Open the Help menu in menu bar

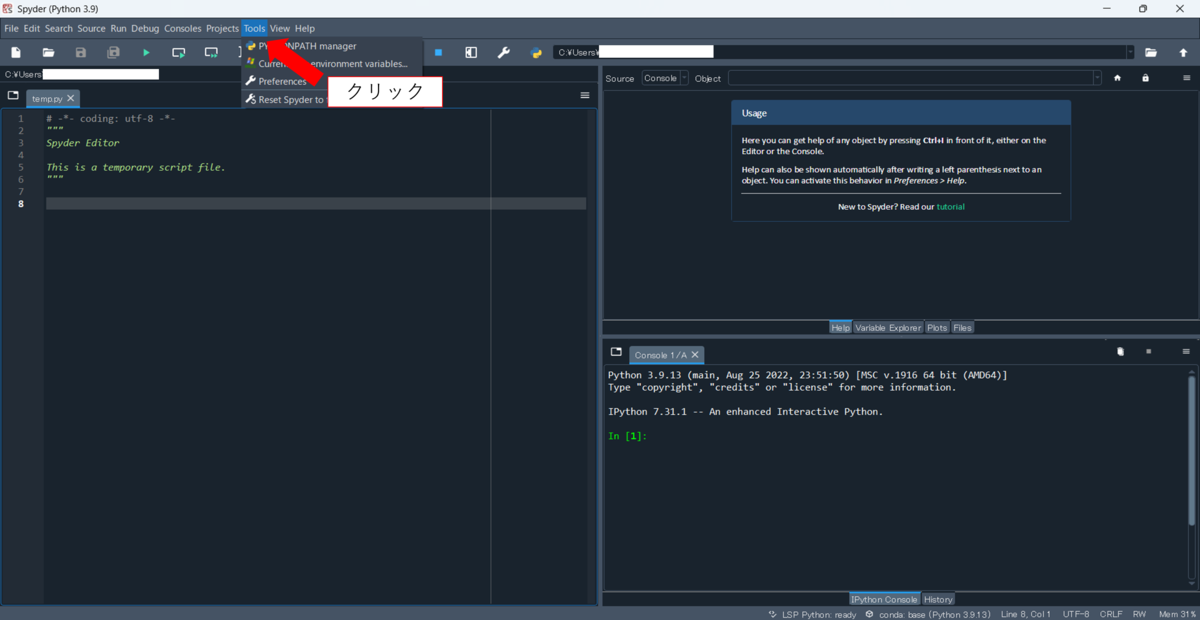[x=304, y=29]
